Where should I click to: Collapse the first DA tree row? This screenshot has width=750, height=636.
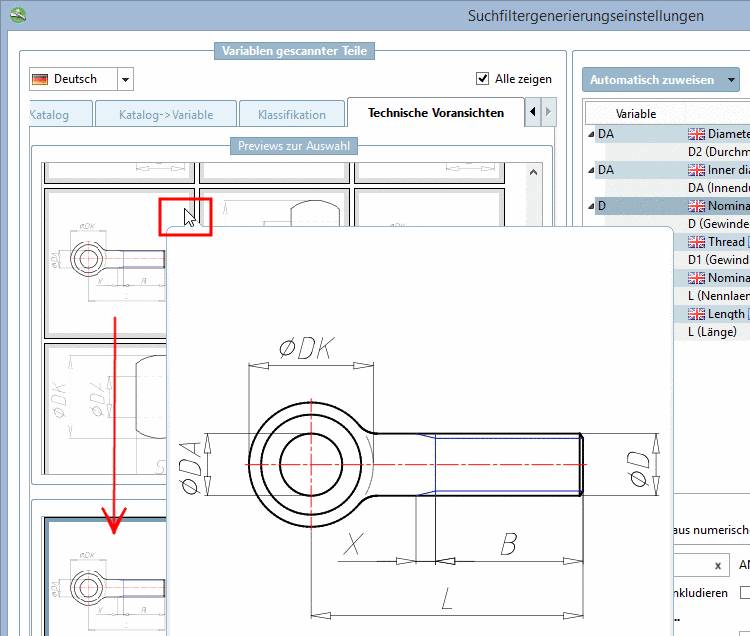click(x=591, y=134)
